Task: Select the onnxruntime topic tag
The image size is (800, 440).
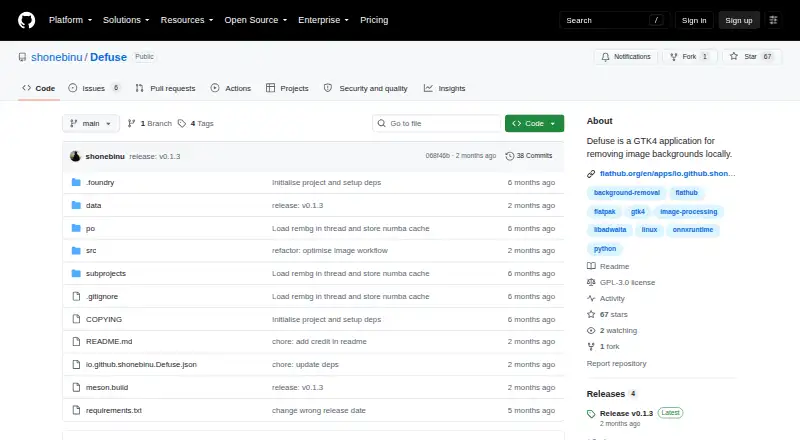Action: coord(692,230)
